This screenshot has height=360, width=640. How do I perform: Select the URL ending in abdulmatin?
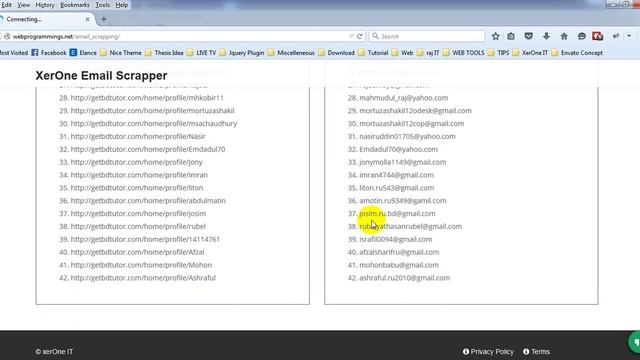point(148,200)
